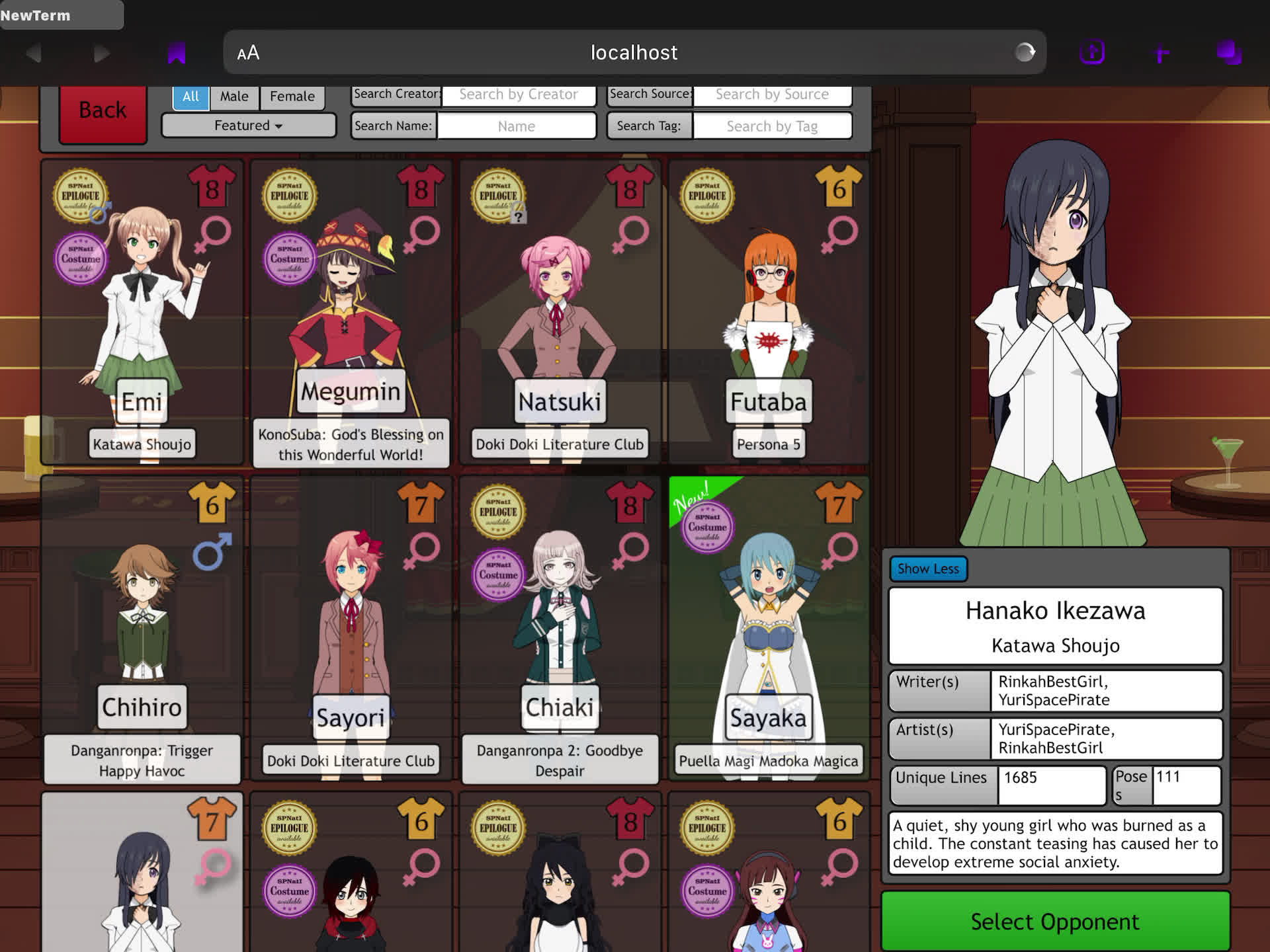1270x952 pixels.
Task: Focus the Search by Creator field
Action: click(x=519, y=95)
